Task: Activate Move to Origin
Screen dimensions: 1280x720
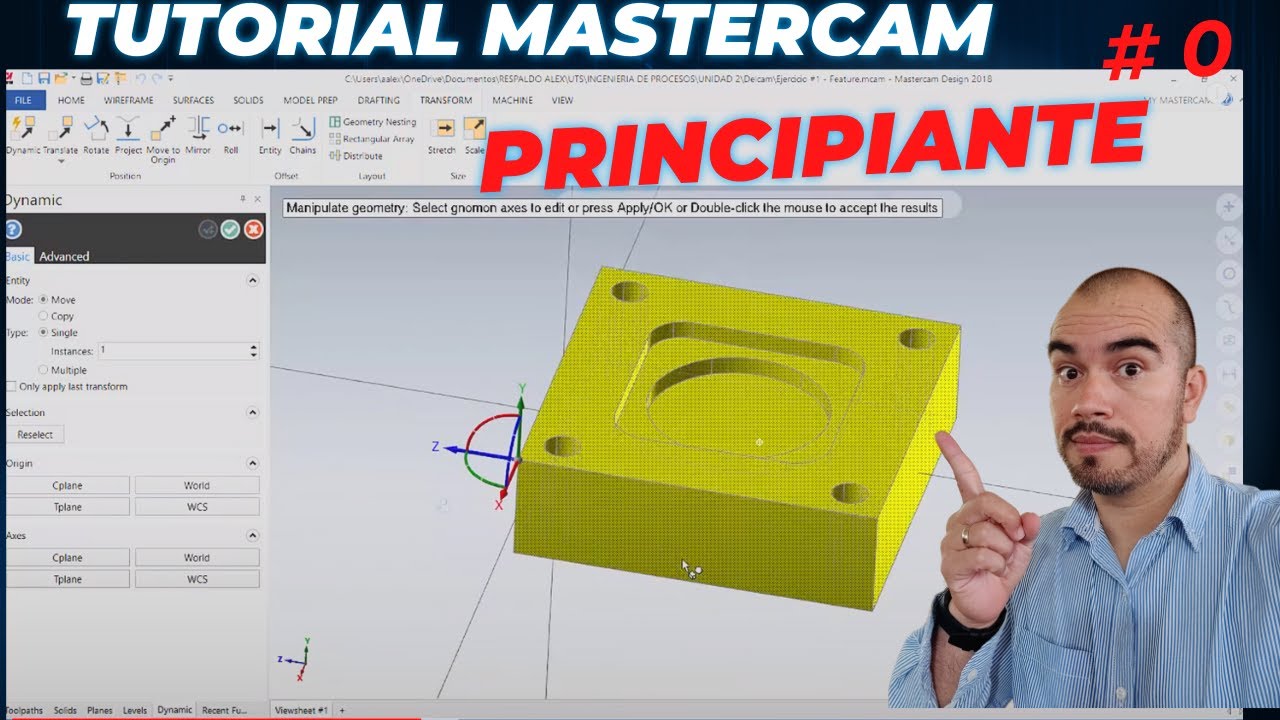Action: [163, 140]
